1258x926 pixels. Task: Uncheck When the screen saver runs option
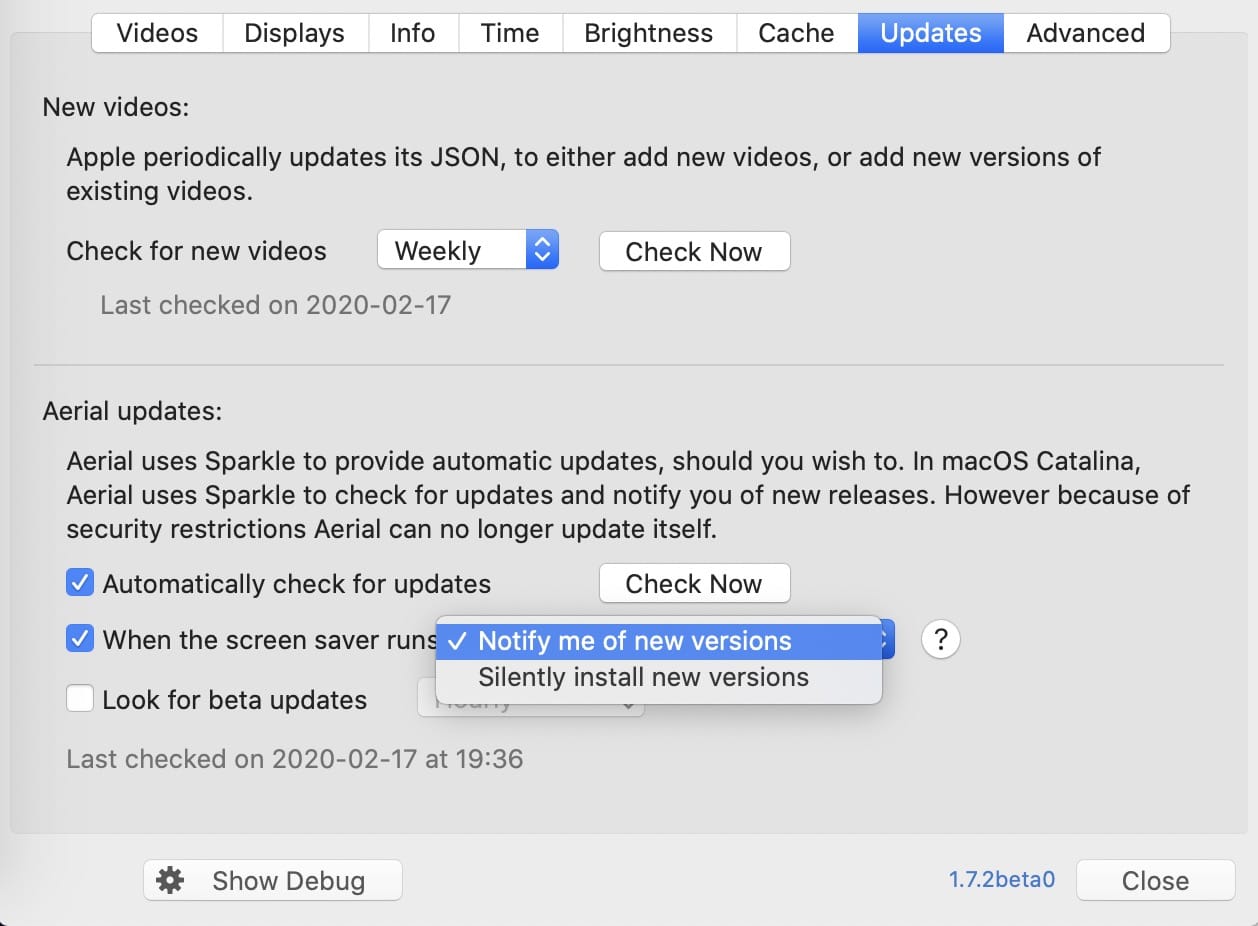(x=80, y=639)
